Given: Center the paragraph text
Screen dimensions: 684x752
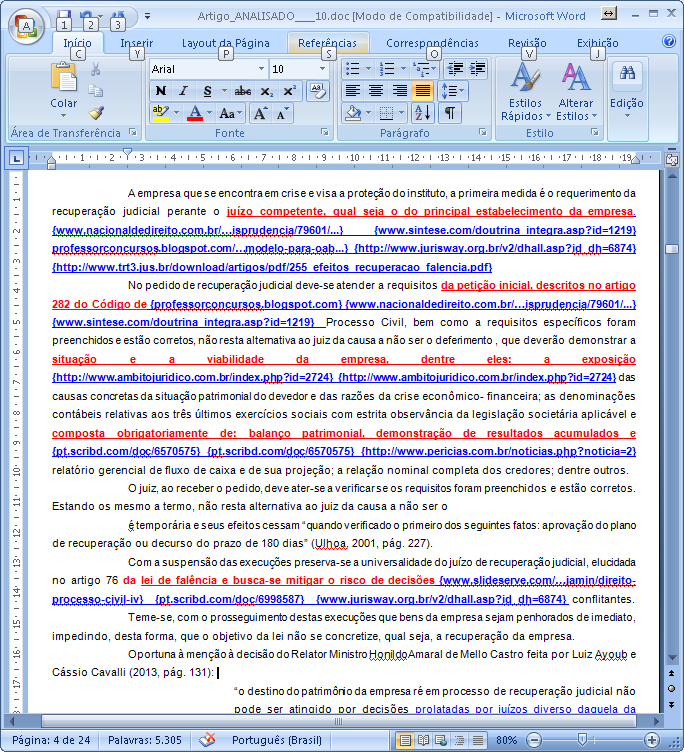Looking at the screenshot, I should pyautogui.click(x=376, y=91).
